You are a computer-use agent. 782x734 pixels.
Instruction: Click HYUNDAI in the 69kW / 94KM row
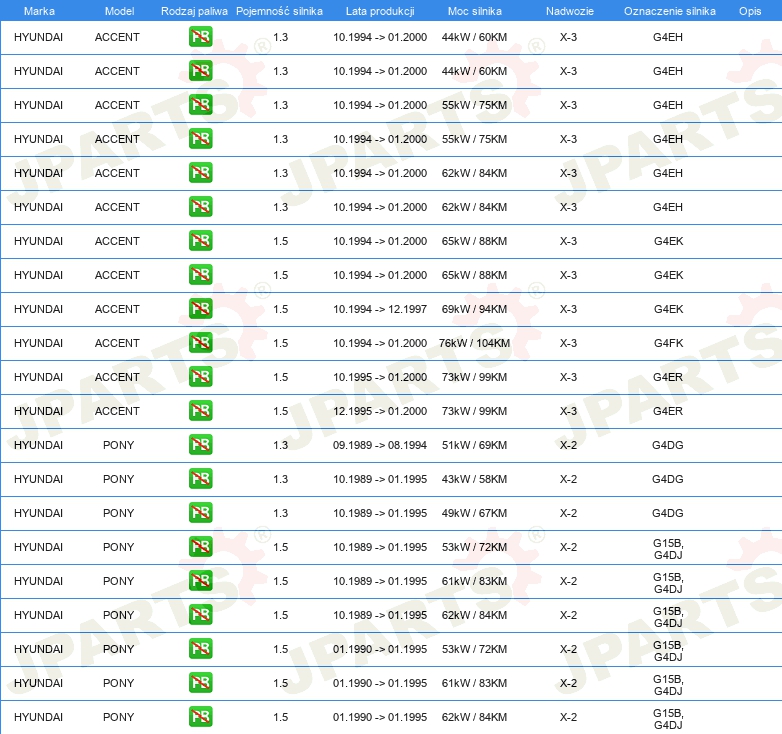tap(38, 309)
